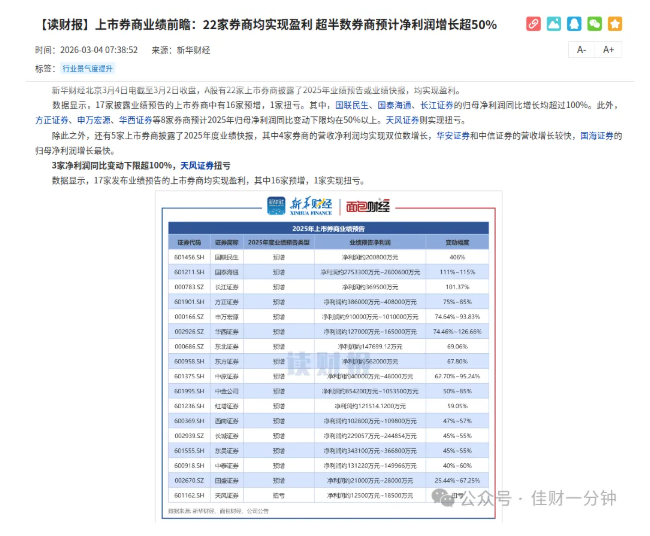
Task: Click table cell 000166.SZ
Action: click(189, 317)
